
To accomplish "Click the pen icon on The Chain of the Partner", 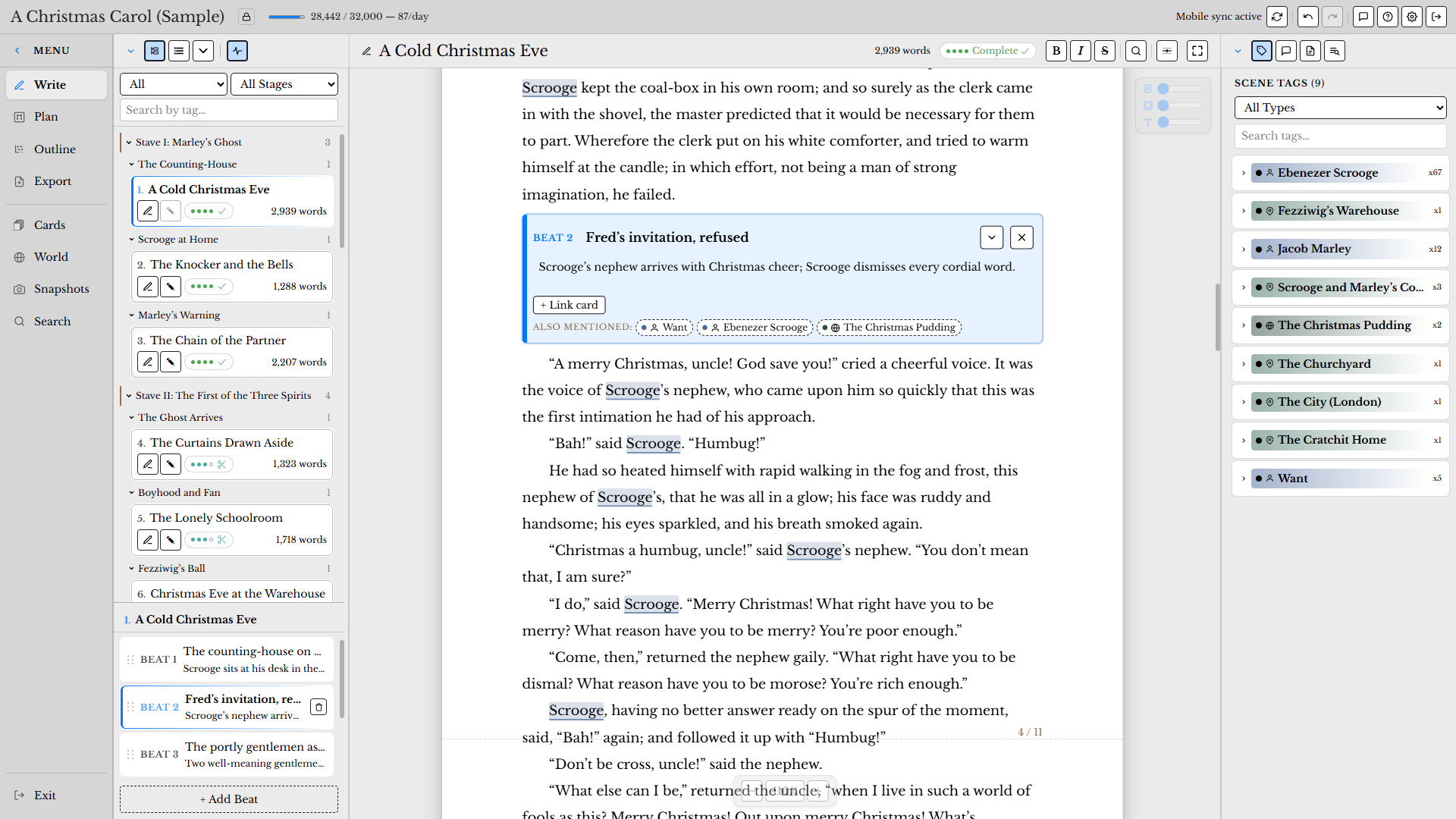I will click(x=171, y=362).
